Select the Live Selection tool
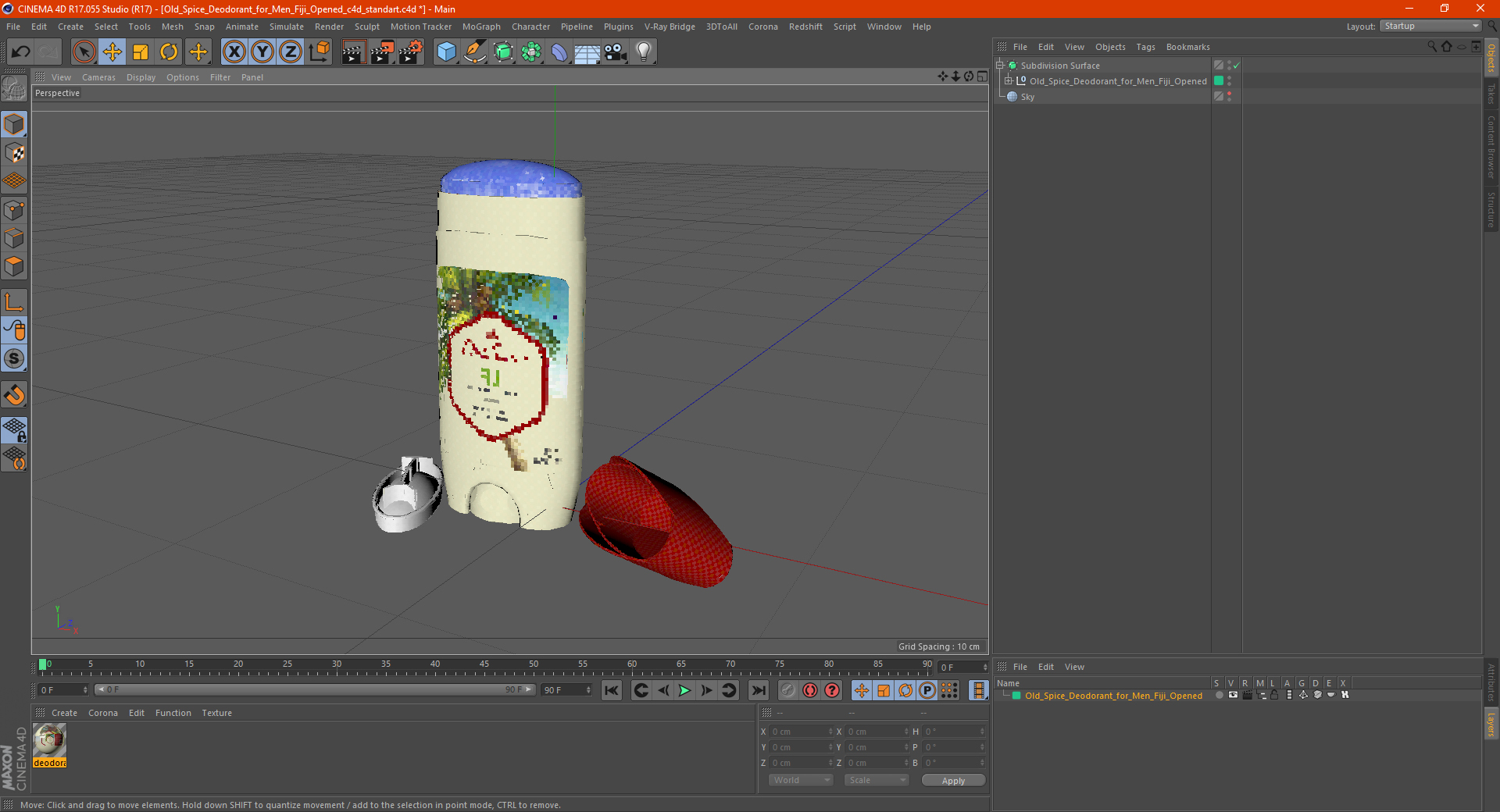Image resolution: width=1500 pixels, height=812 pixels. point(84,52)
